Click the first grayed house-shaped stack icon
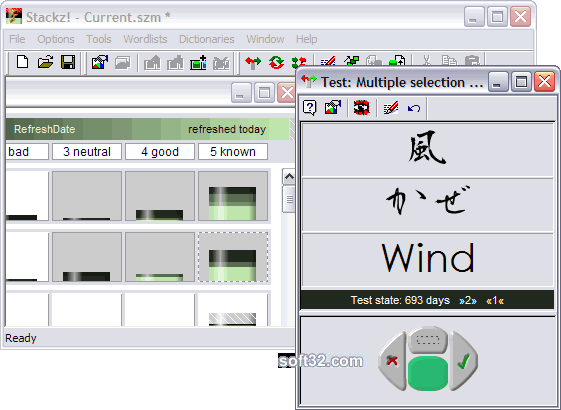 (152, 63)
